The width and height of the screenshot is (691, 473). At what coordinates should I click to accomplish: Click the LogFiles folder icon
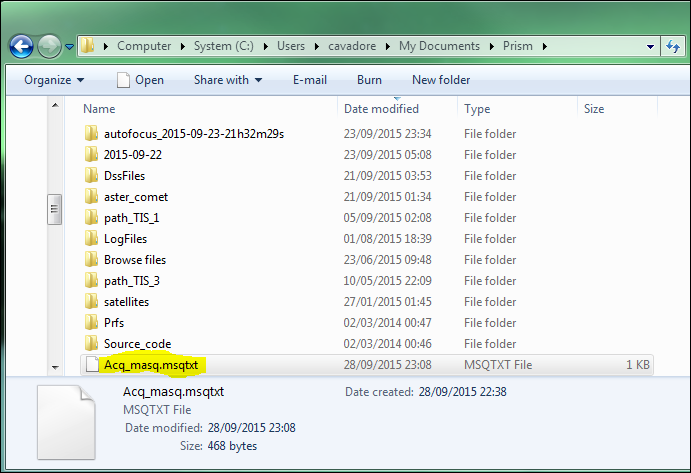point(92,239)
